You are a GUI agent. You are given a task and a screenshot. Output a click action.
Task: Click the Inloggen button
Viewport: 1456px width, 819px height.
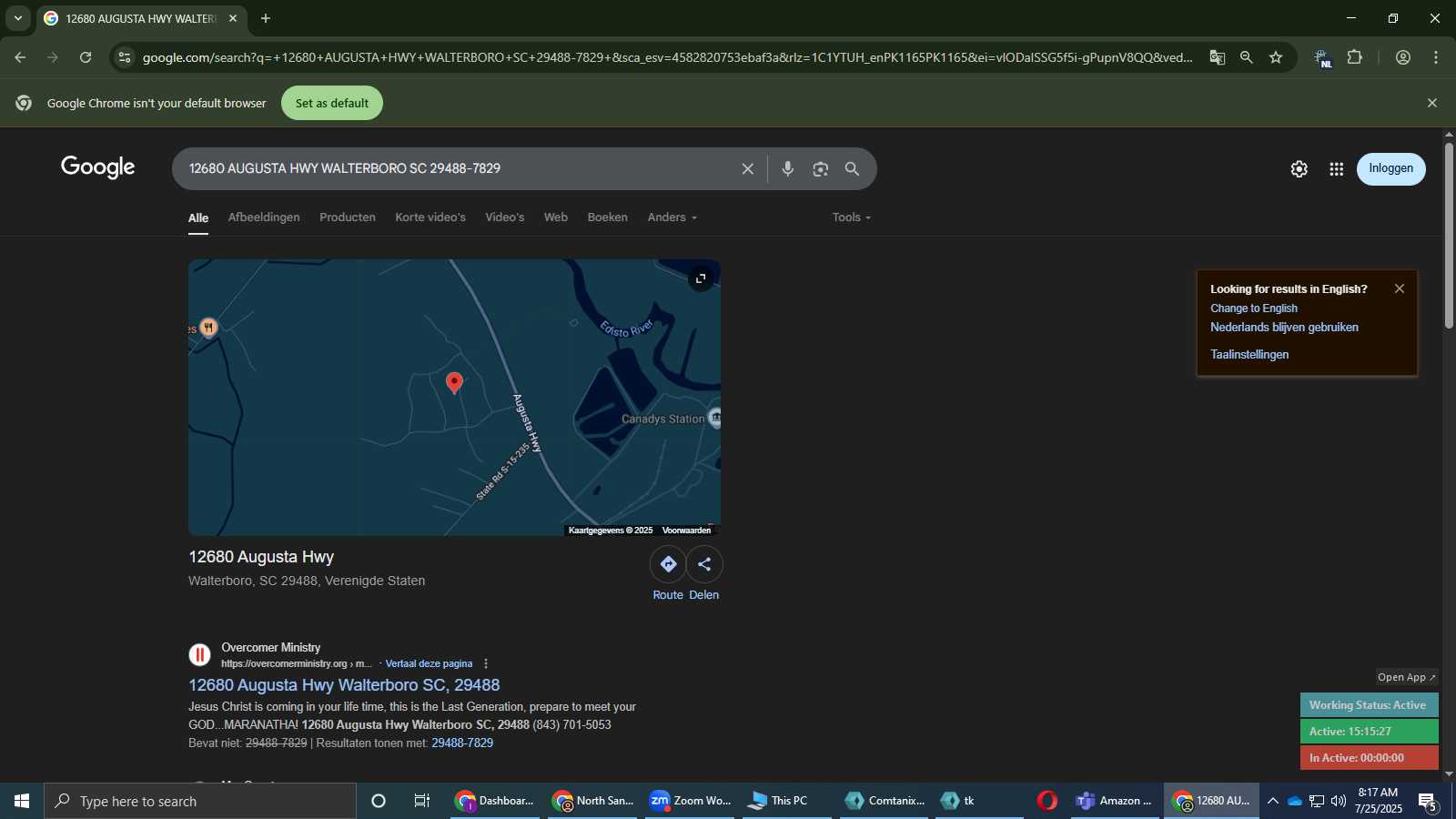(x=1391, y=168)
